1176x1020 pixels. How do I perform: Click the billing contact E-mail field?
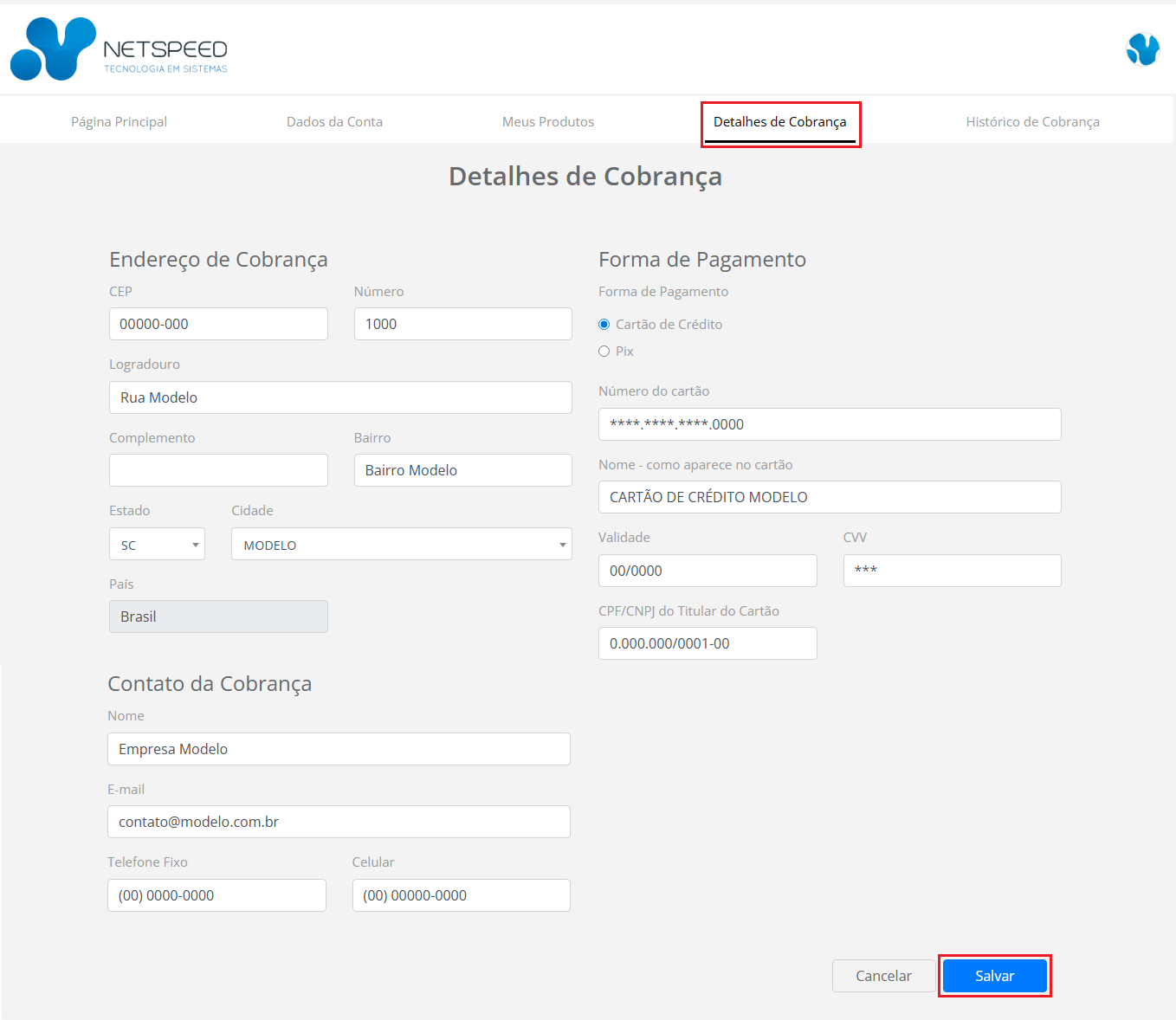click(339, 822)
